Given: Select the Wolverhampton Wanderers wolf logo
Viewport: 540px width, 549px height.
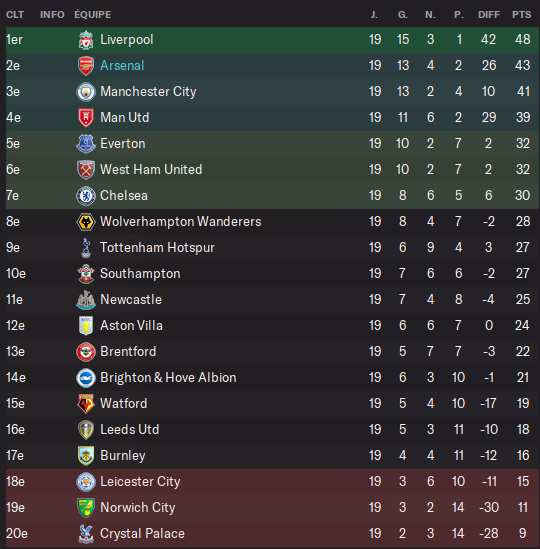Looking at the screenshot, I should [86, 222].
